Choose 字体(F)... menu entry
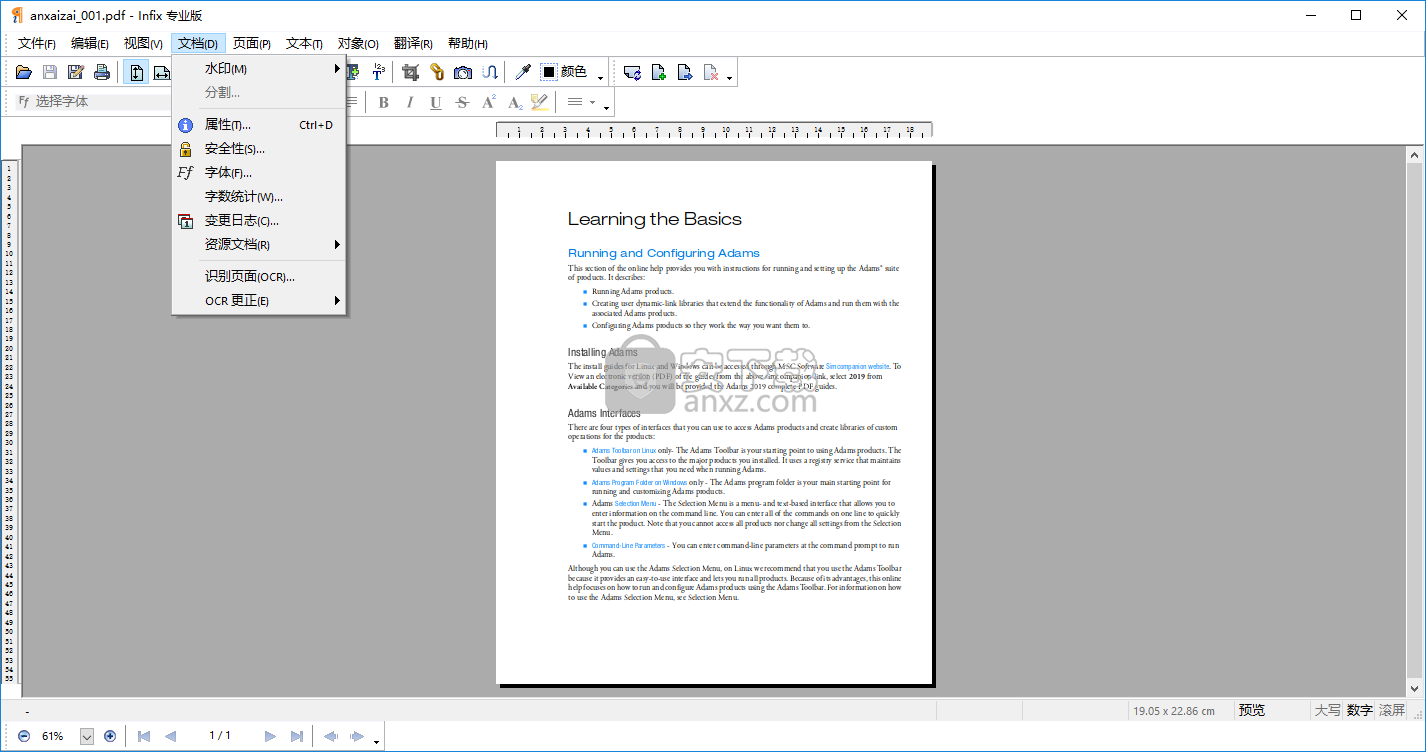 tap(259, 173)
